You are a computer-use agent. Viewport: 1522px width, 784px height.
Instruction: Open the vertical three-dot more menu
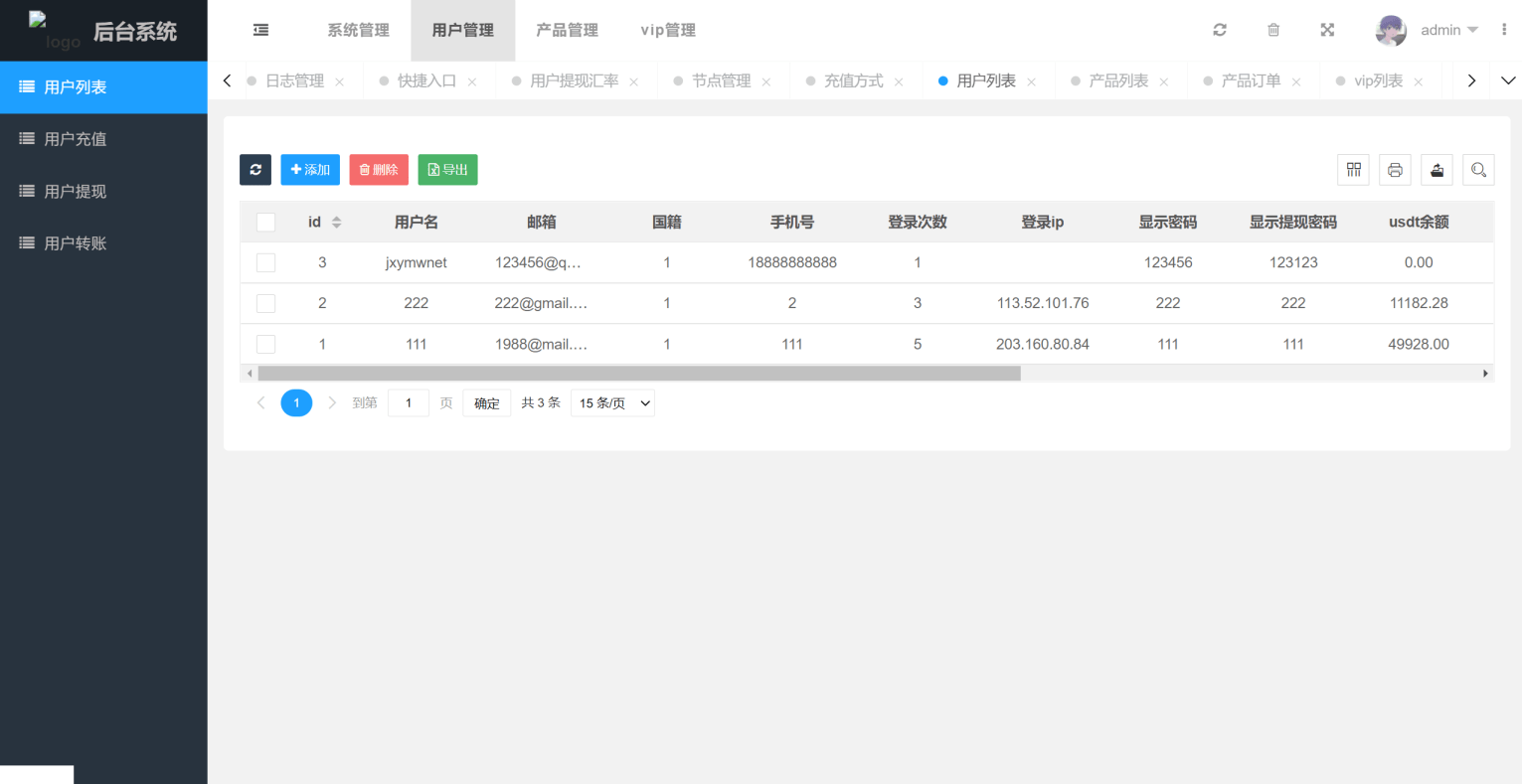1504,30
